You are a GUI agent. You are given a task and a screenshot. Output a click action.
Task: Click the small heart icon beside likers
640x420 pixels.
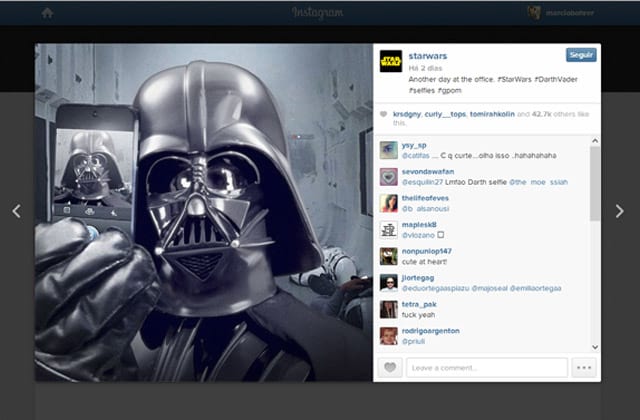pos(383,114)
